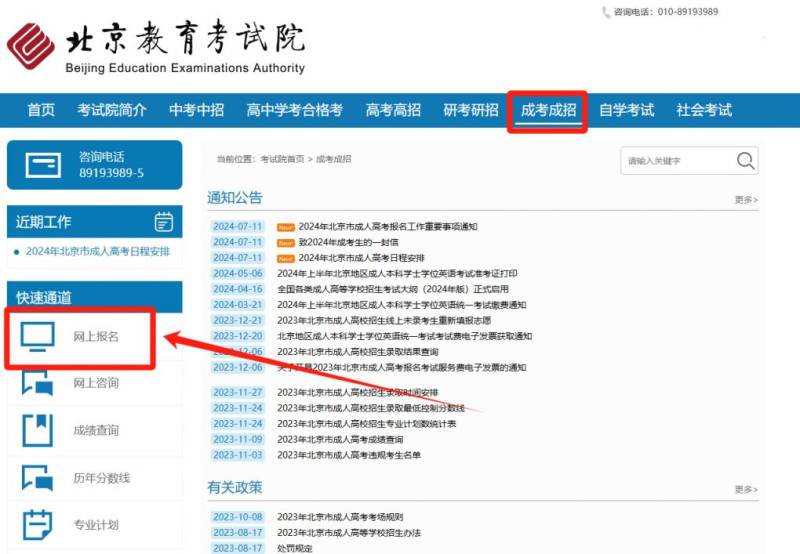Image resolution: width=800 pixels, height=554 pixels.
Task: Open 2023年北京市成人高考考场规则 policy link
Action: click(x=339, y=517)
